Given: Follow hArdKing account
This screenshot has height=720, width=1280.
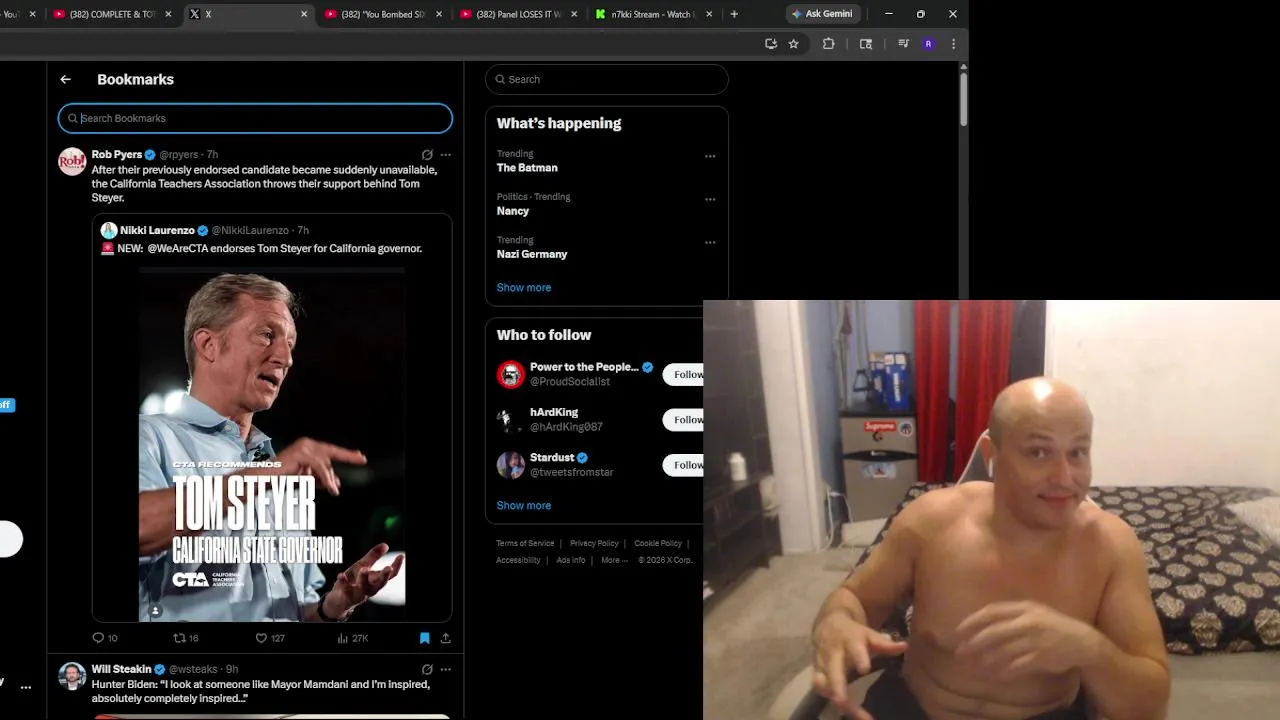Looking at the screenshot, I should point(684,420).
